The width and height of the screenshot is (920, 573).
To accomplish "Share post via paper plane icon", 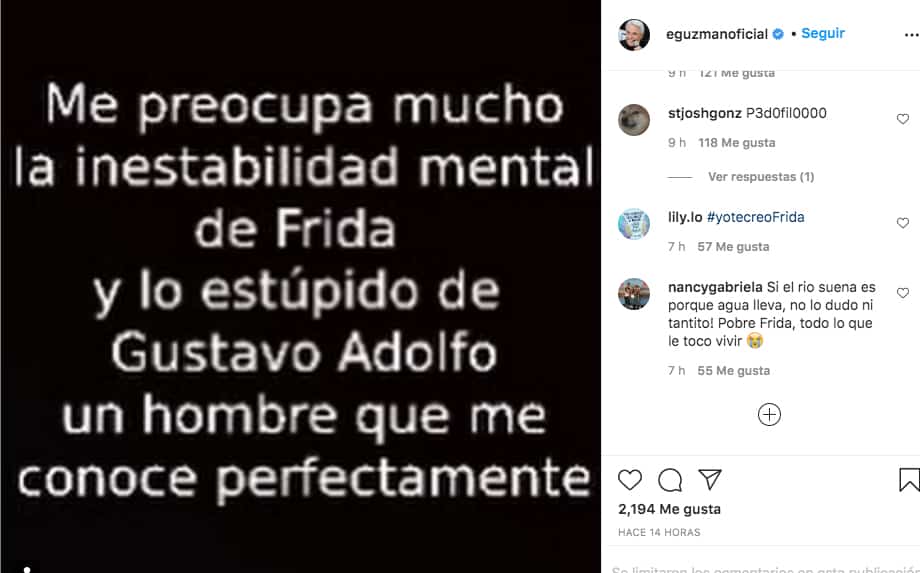I will 710,480.
